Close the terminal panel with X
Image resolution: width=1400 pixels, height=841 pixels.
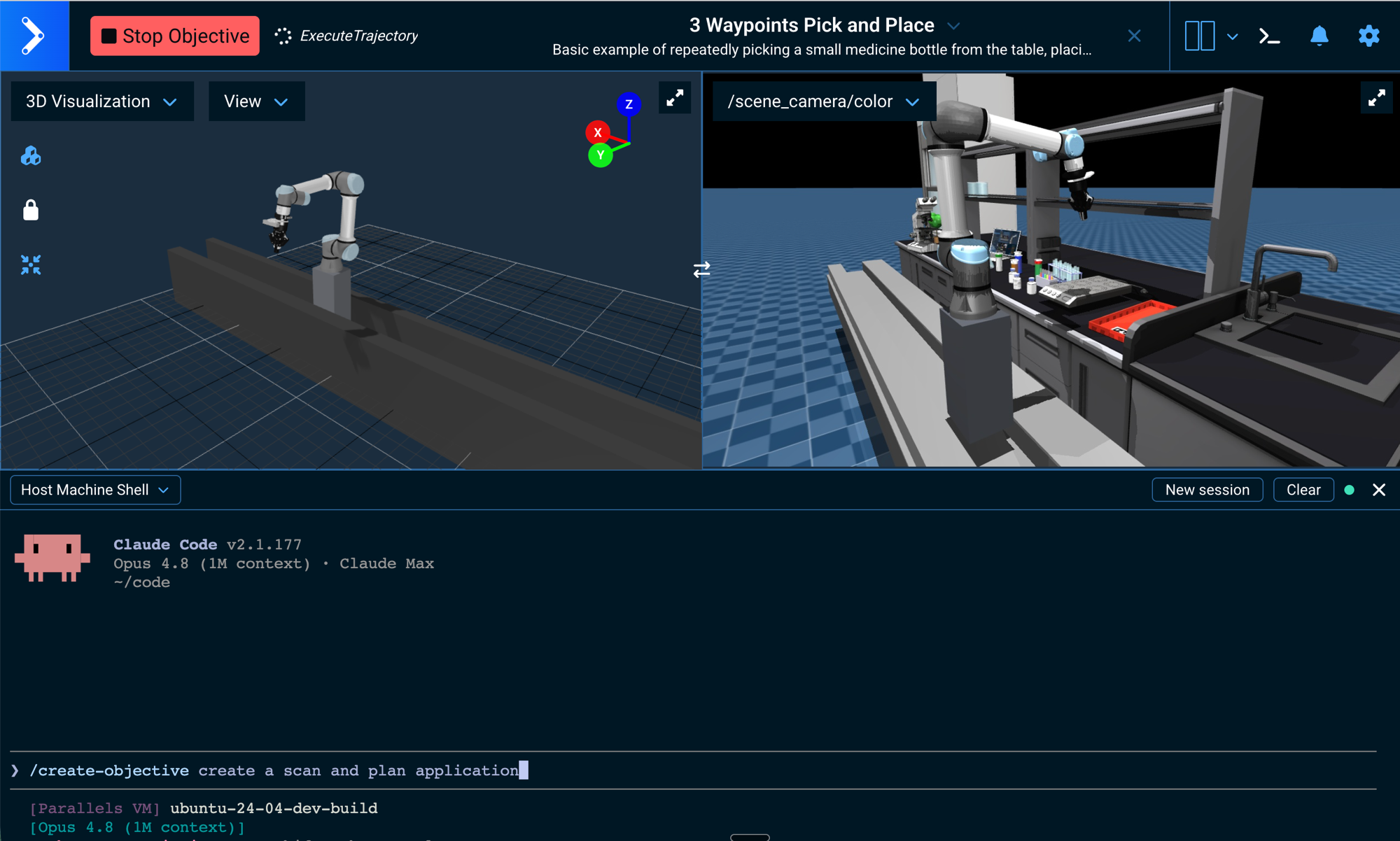pyautogui.click(x=1379, y=490)
